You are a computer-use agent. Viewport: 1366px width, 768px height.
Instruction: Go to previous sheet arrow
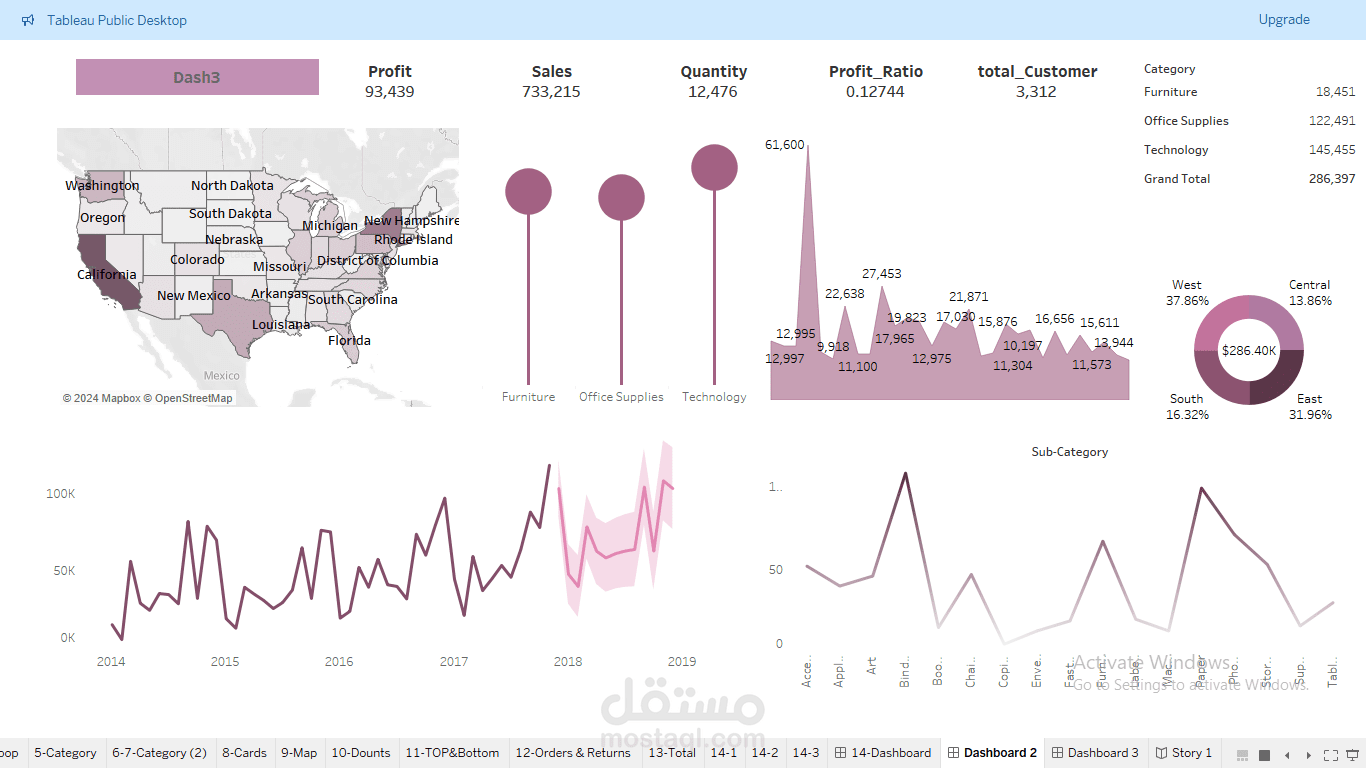1287,754
